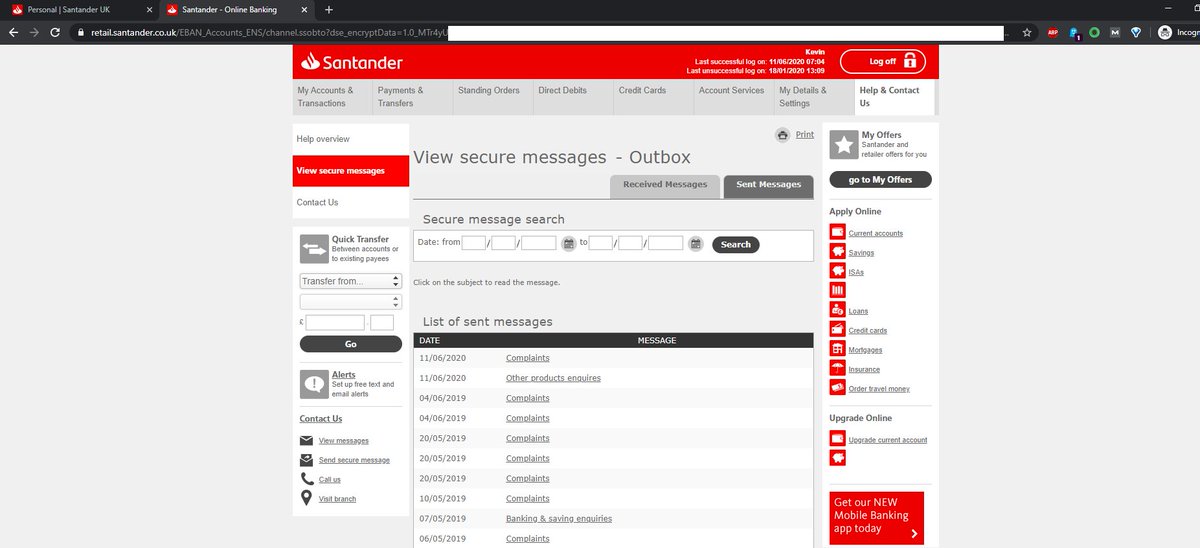Screen dimensions: 1200x548
Task: Click the Quick Transfer arrows icon
Action: tap(314, 249)
